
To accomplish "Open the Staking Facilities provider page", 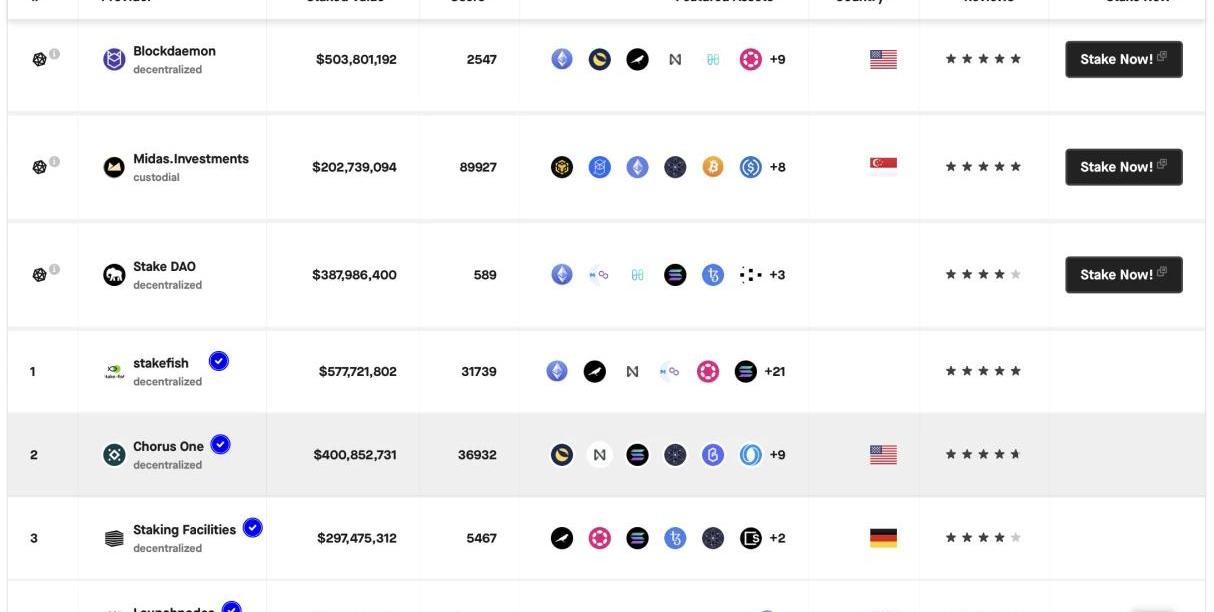I will point(184,530).
